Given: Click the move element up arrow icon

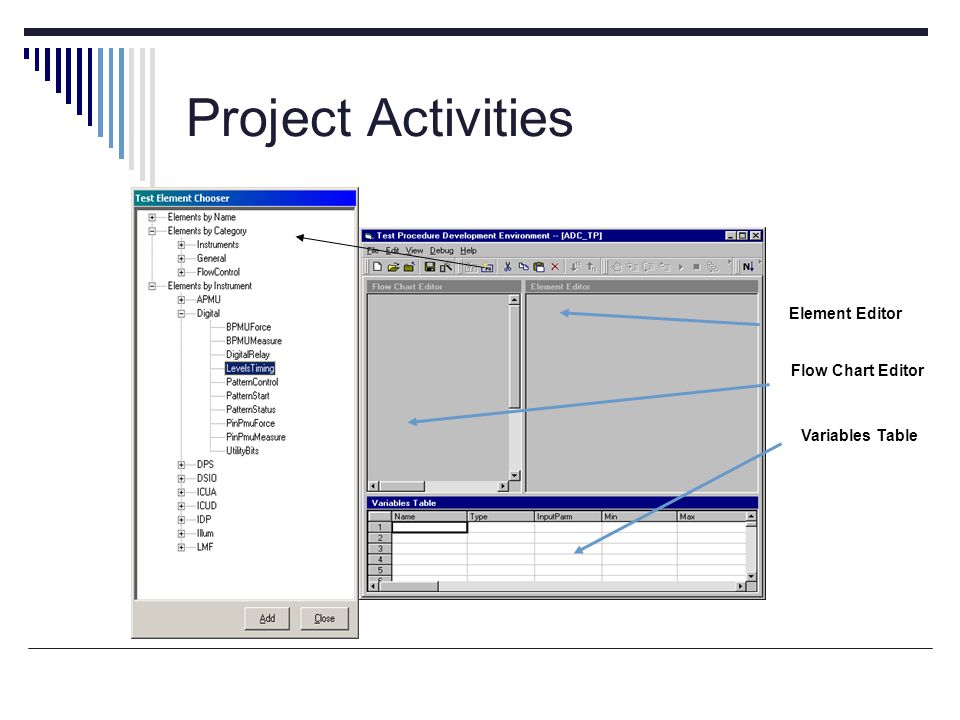Looking at the screenshot, I should pyautogui.click(x=591, y=267).
